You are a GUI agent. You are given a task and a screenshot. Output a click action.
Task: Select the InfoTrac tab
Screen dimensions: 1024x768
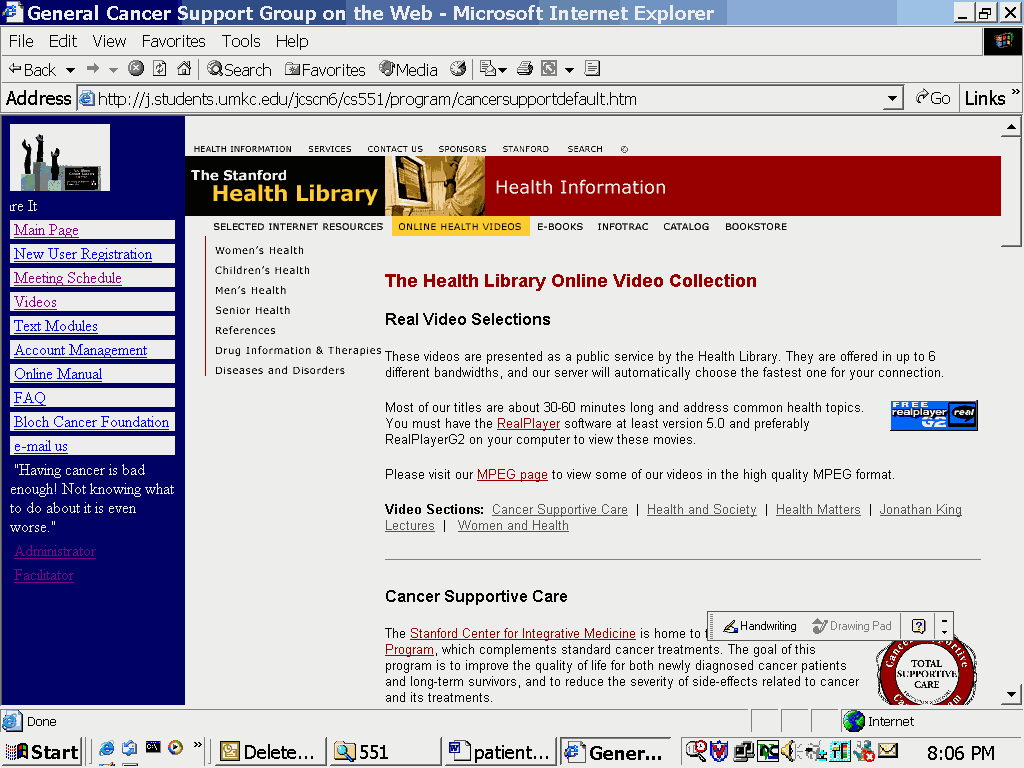[x=623, y=227]
